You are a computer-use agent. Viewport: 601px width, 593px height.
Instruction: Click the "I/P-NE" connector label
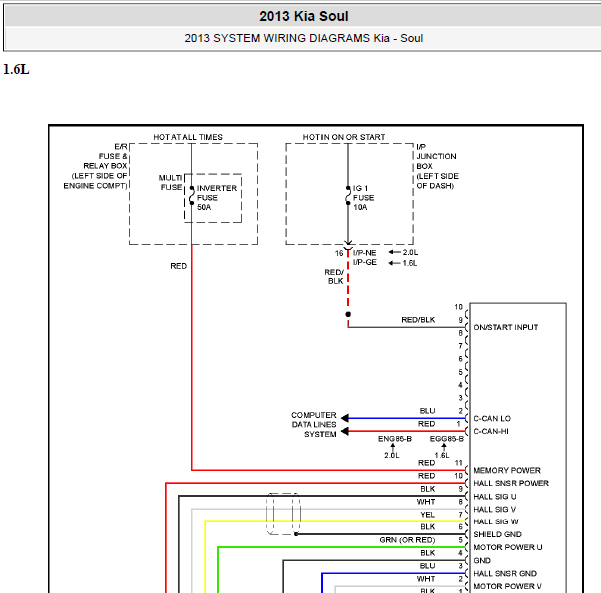pos(365,253)
